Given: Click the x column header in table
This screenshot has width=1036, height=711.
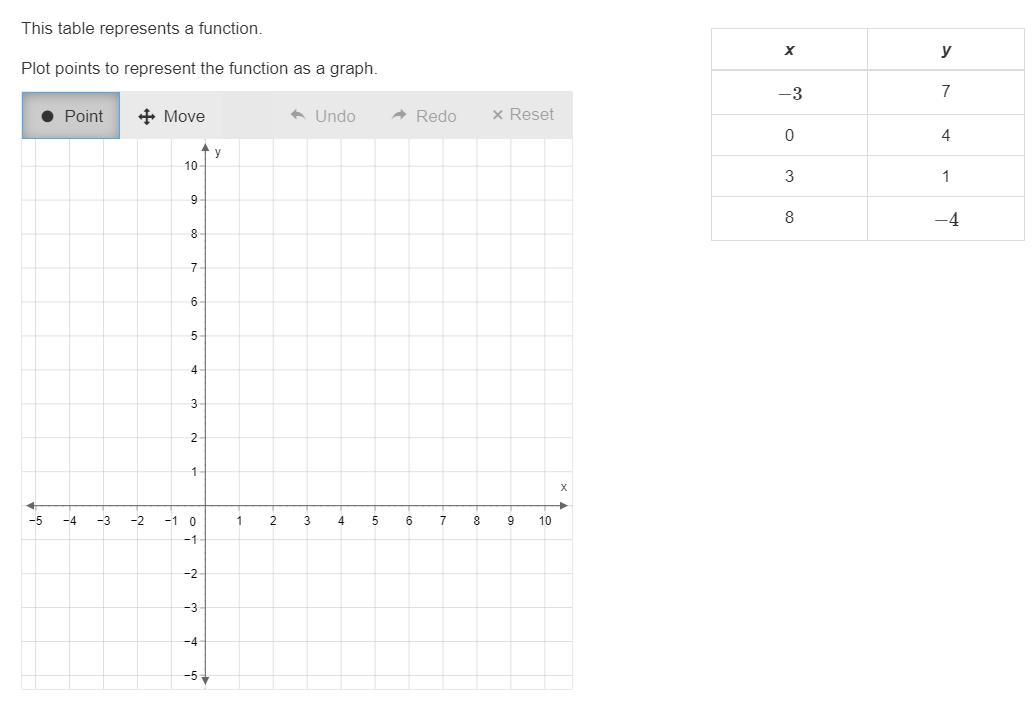Looking at the screenshot, I should click(x=790, y=50).
